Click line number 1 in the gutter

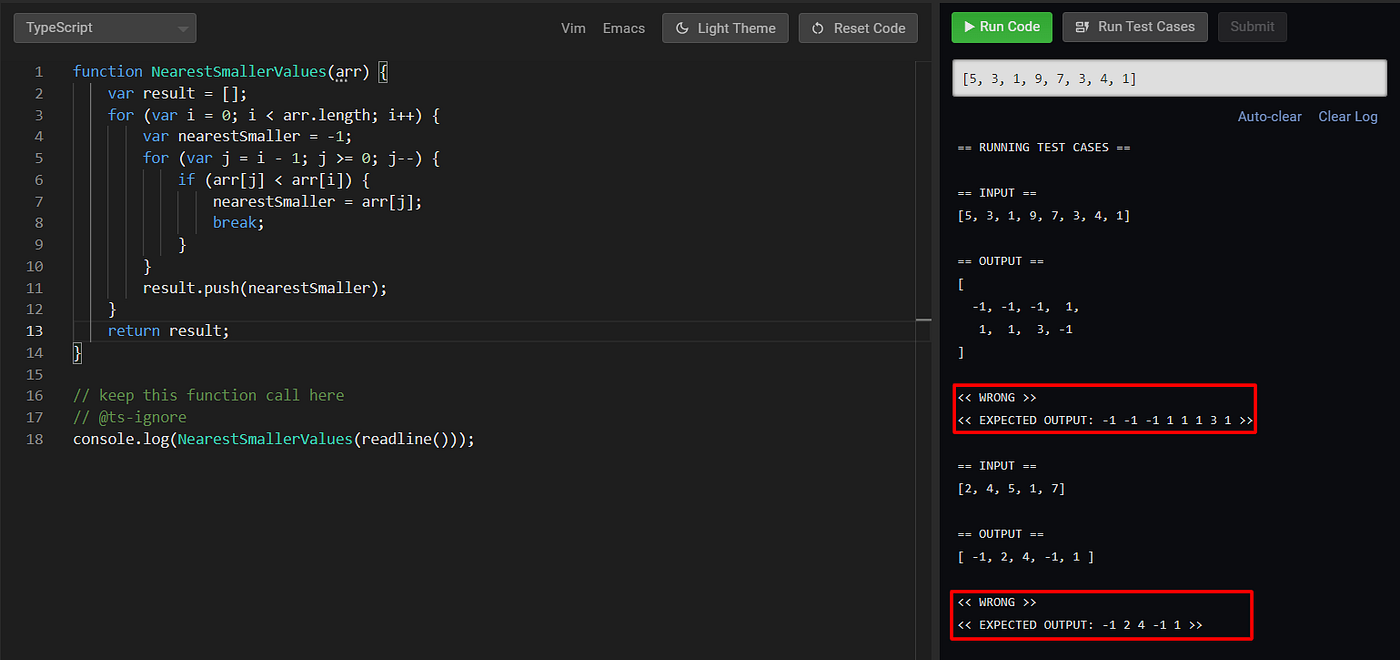coord(38,71)
